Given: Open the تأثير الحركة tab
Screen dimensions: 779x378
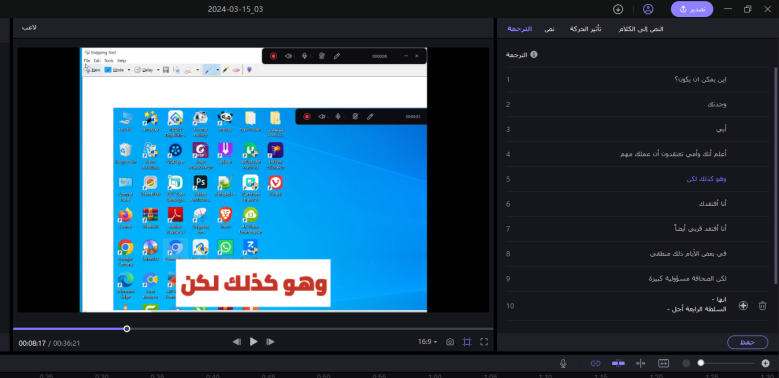Looking at the screenshot, I should coord(585,29).
